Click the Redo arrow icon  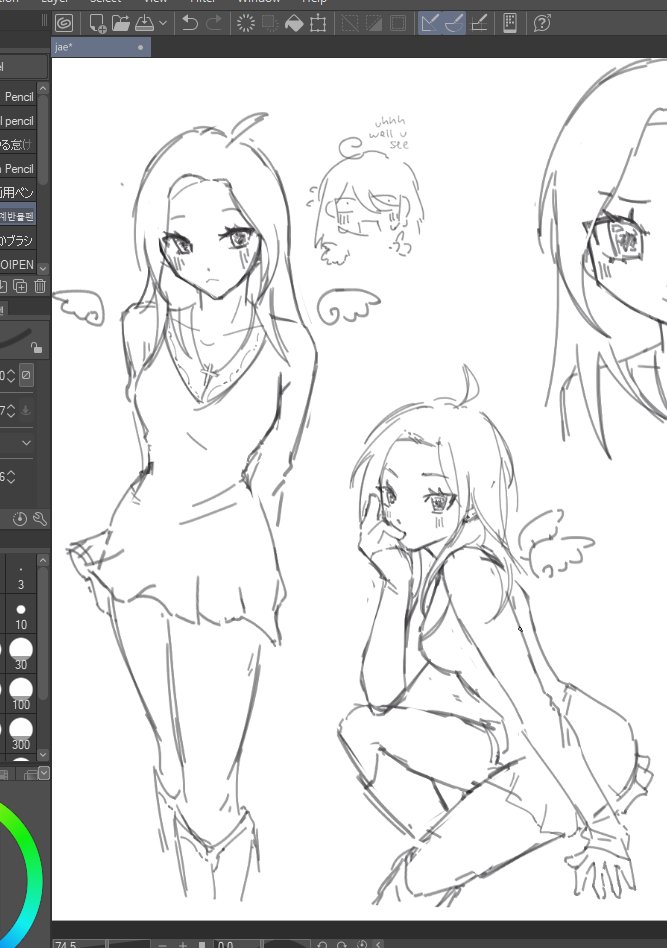(x=213, y=24)
